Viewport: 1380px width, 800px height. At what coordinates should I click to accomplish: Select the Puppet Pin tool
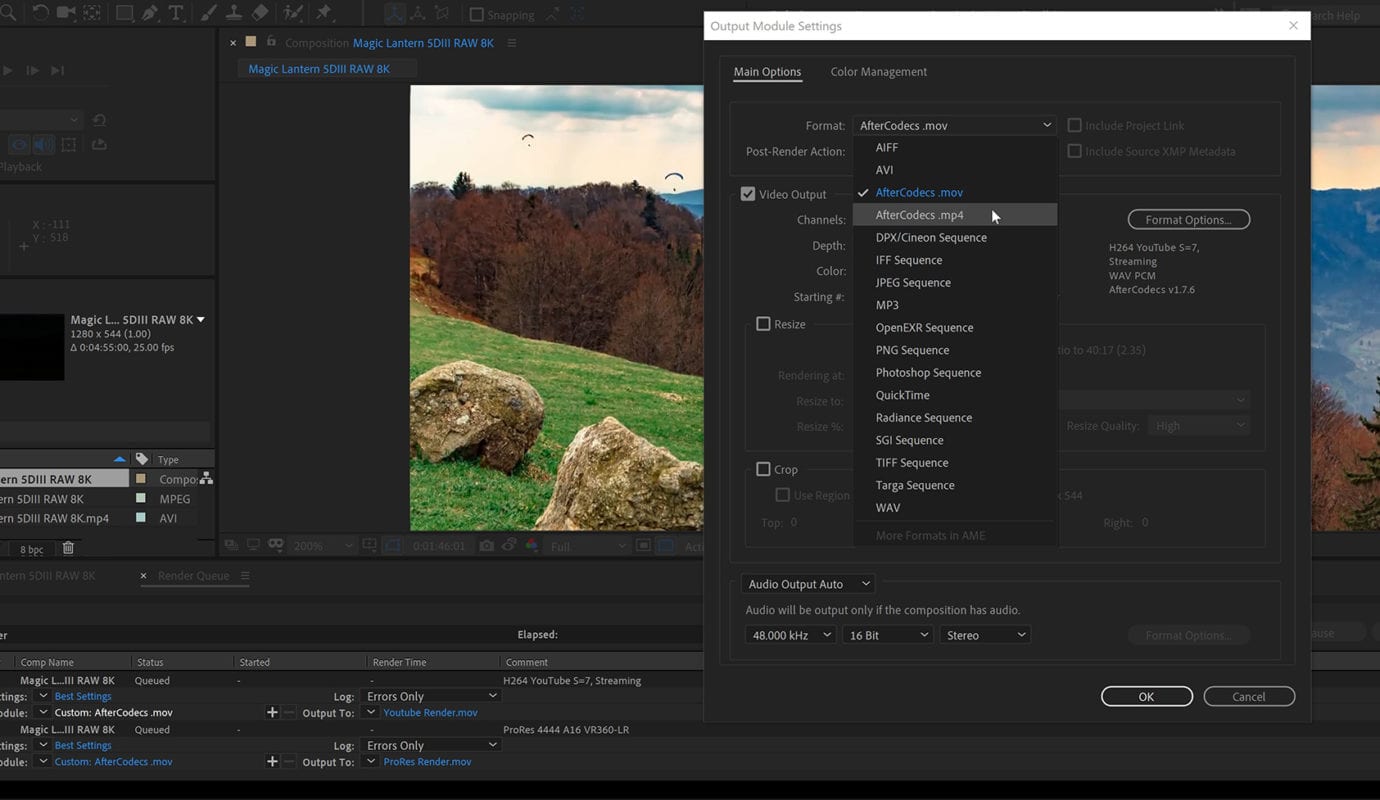325,13
